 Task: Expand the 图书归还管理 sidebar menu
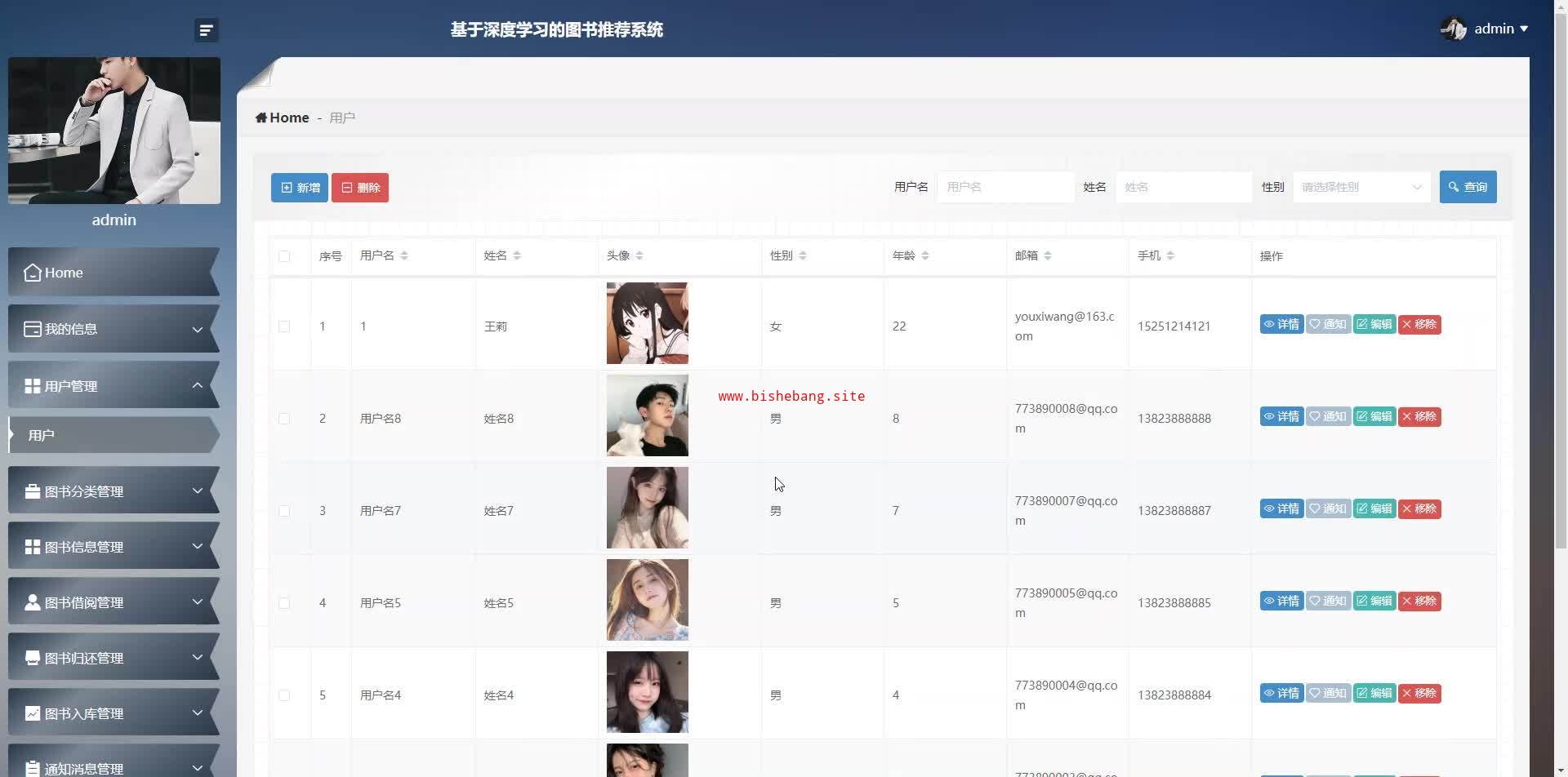coord(114,657)
